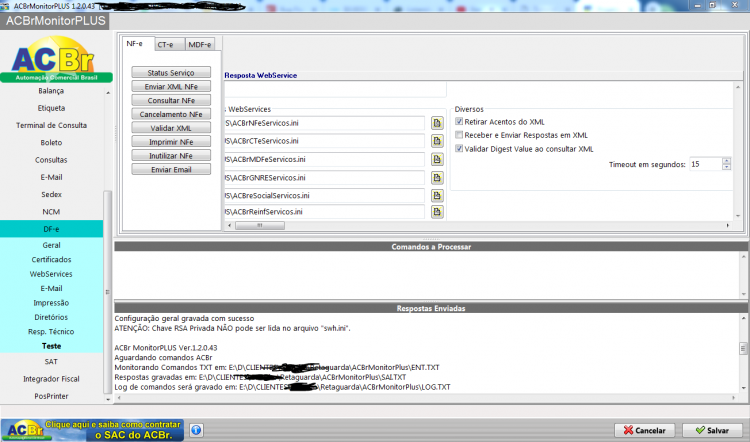Click the ACBrMDFeServicos.ini path field
Image resolution: width=750 pixels, height=442 pixels.
point(324,159)
